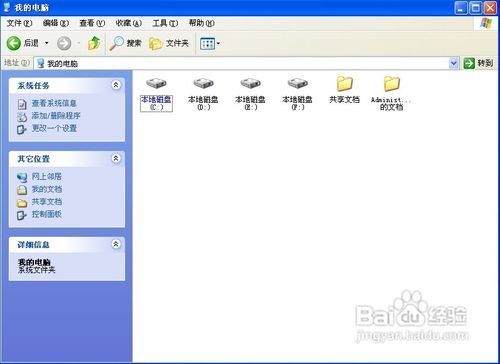The image size is (500, 364).
Task: Open the File (文件) menu
Action: (x=19, y=23)
